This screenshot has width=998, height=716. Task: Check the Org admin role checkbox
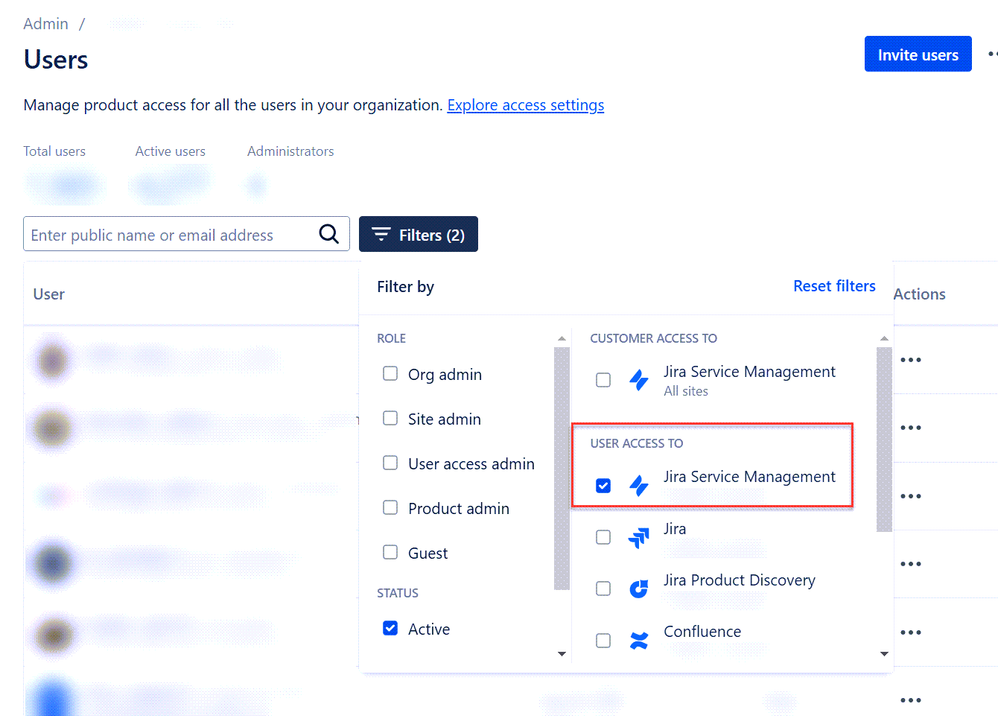pos(390,374)
